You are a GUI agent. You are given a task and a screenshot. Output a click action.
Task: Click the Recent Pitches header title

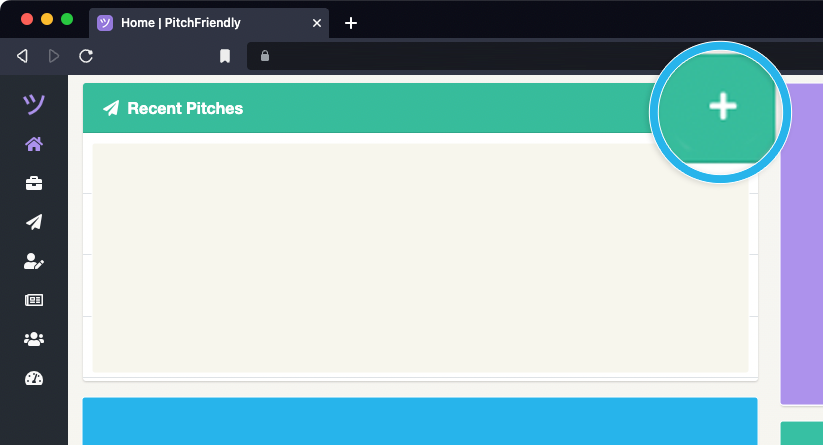point(185,108)
